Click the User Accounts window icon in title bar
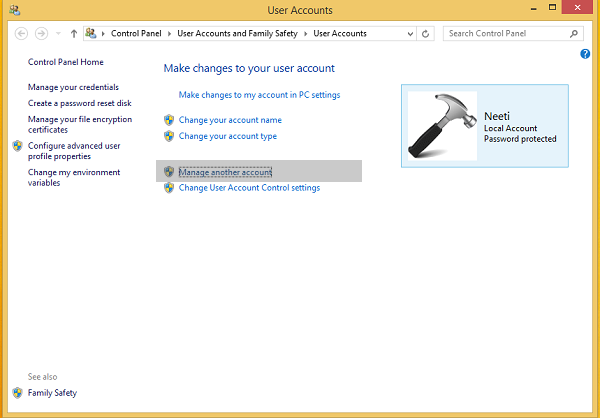Viewport: 600px width, 418px height. click(x=12, y=10)
